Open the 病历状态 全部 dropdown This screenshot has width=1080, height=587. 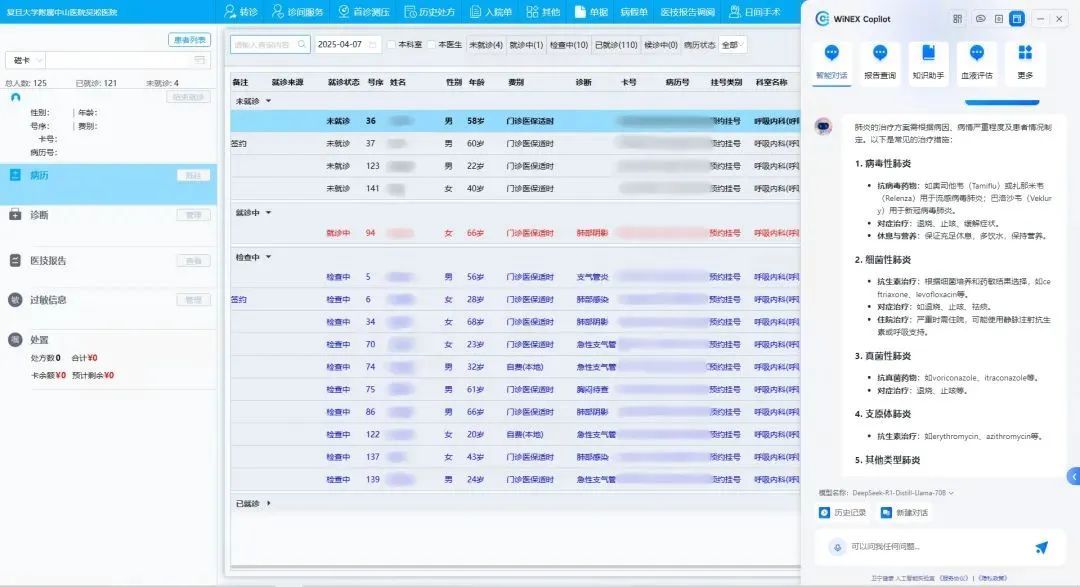tap(733, 45)
